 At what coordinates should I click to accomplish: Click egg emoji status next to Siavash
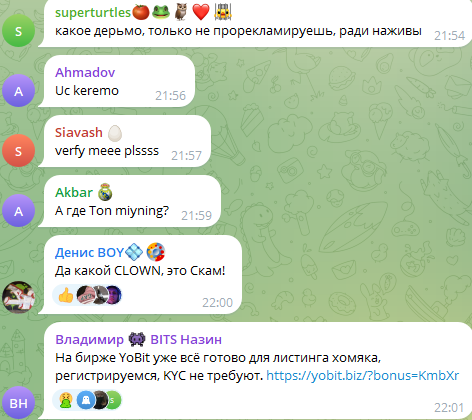pos(115,133)
